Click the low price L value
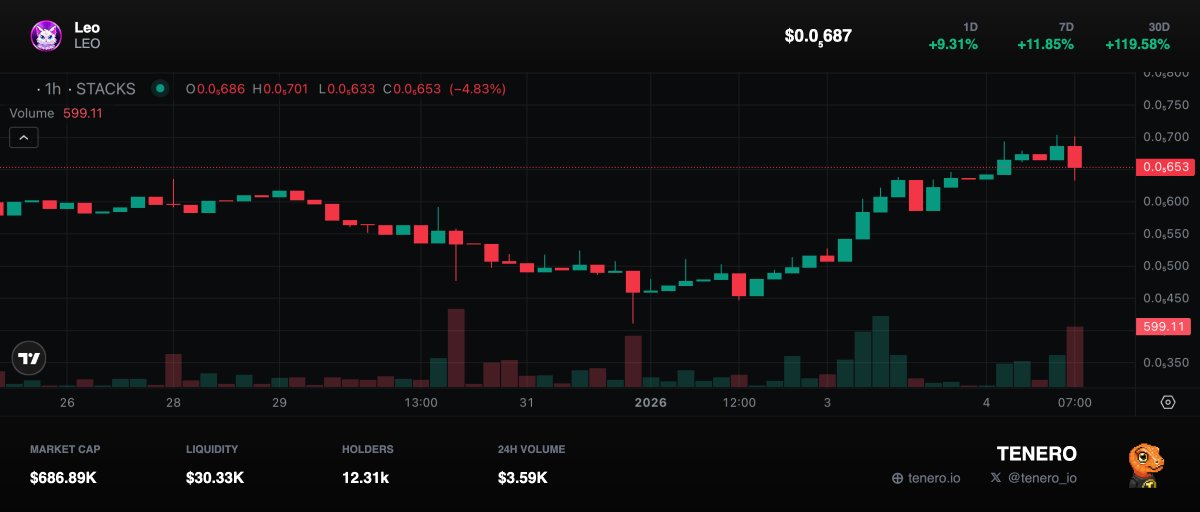The height and width of the screenshot is (512, 1200). click(x=351, y=89)
